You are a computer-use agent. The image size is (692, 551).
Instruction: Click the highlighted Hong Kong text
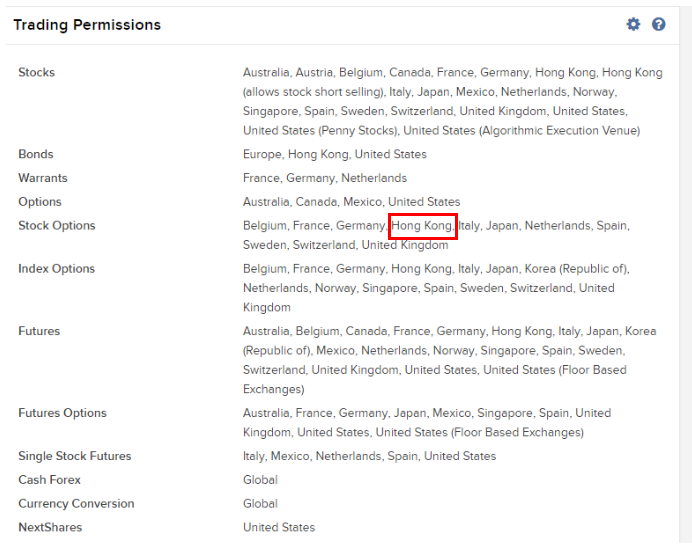coord(422,226)
